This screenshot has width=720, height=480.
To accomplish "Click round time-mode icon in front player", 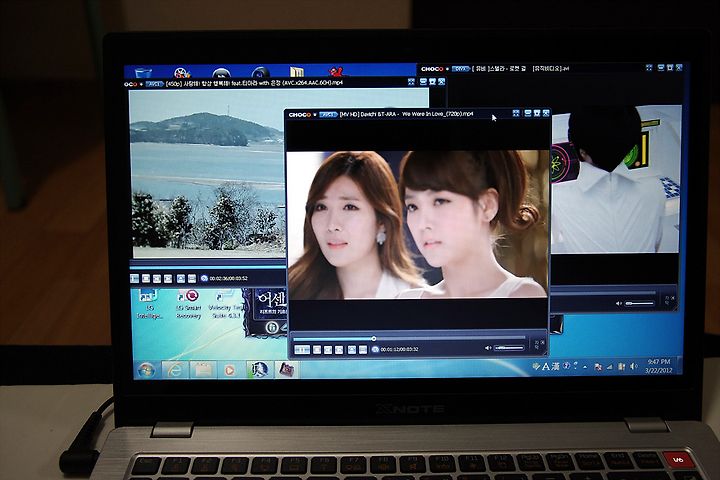I will point(375,350).
